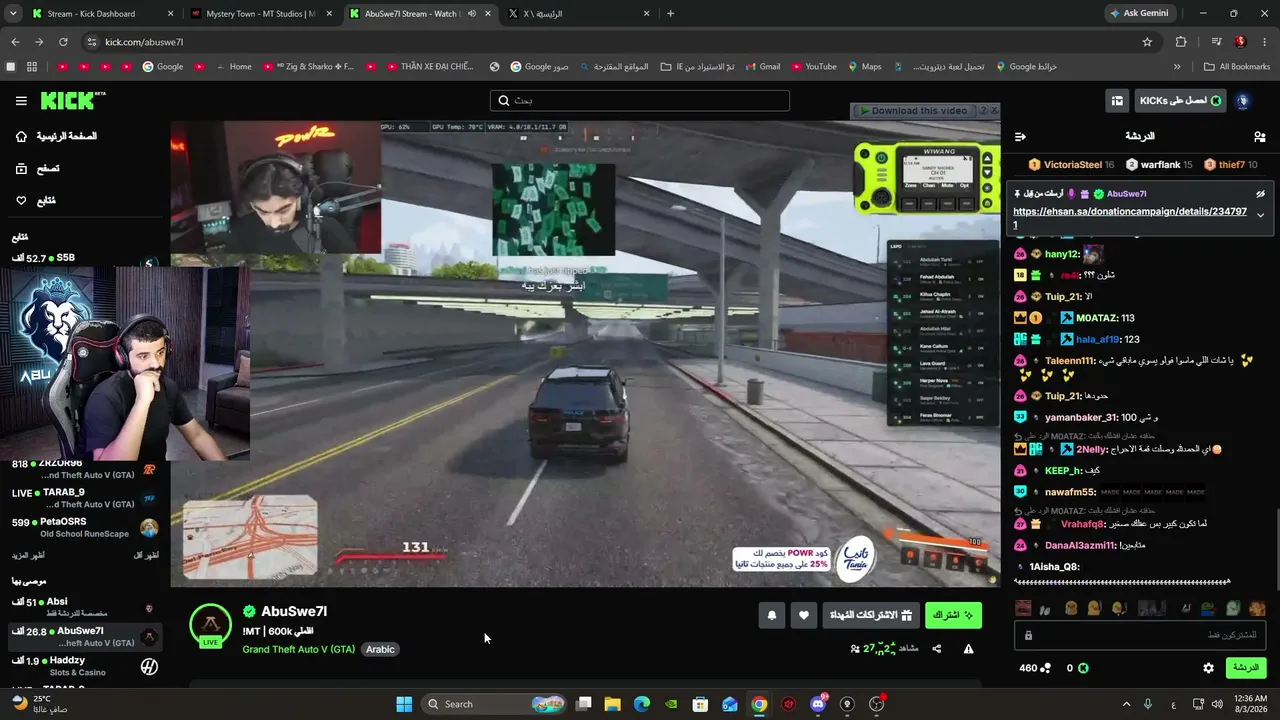Click the Grand Theft Auto V category link
Image resolution: width=1280 pixels, height=720 pixels.
pos(298,649)
